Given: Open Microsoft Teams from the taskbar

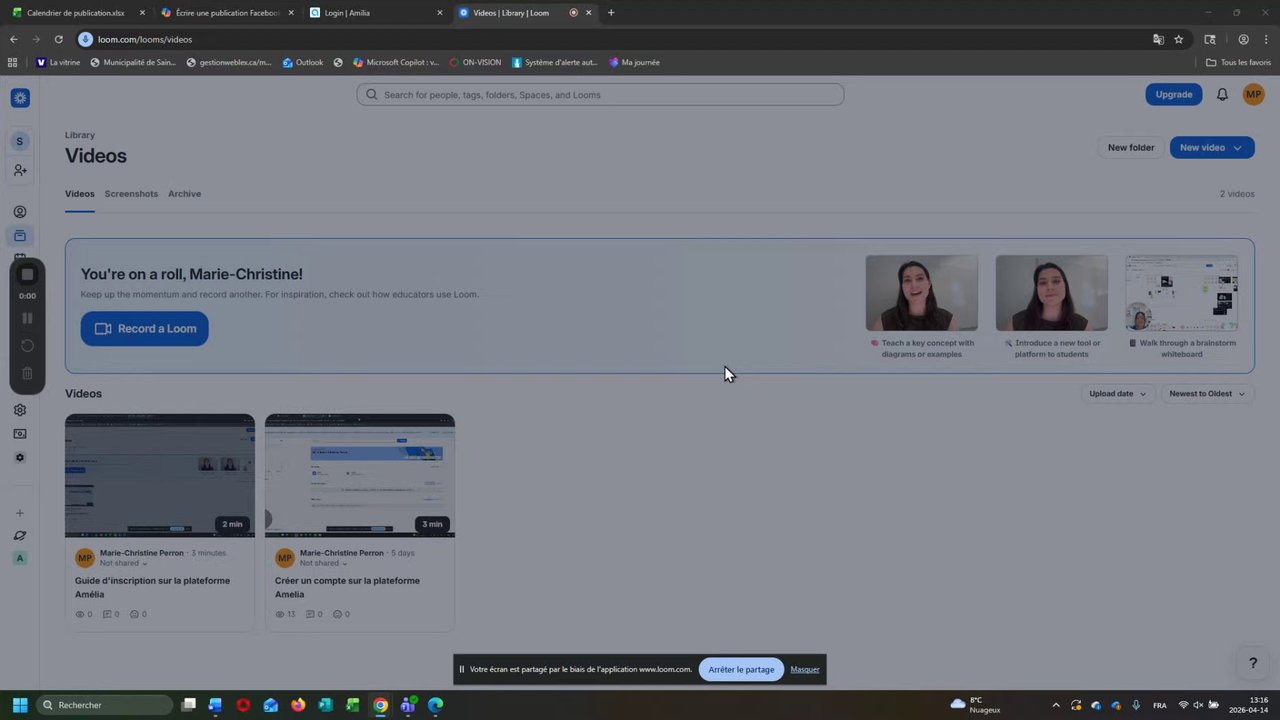Looking at the screenshot, I should click(408, 705).
